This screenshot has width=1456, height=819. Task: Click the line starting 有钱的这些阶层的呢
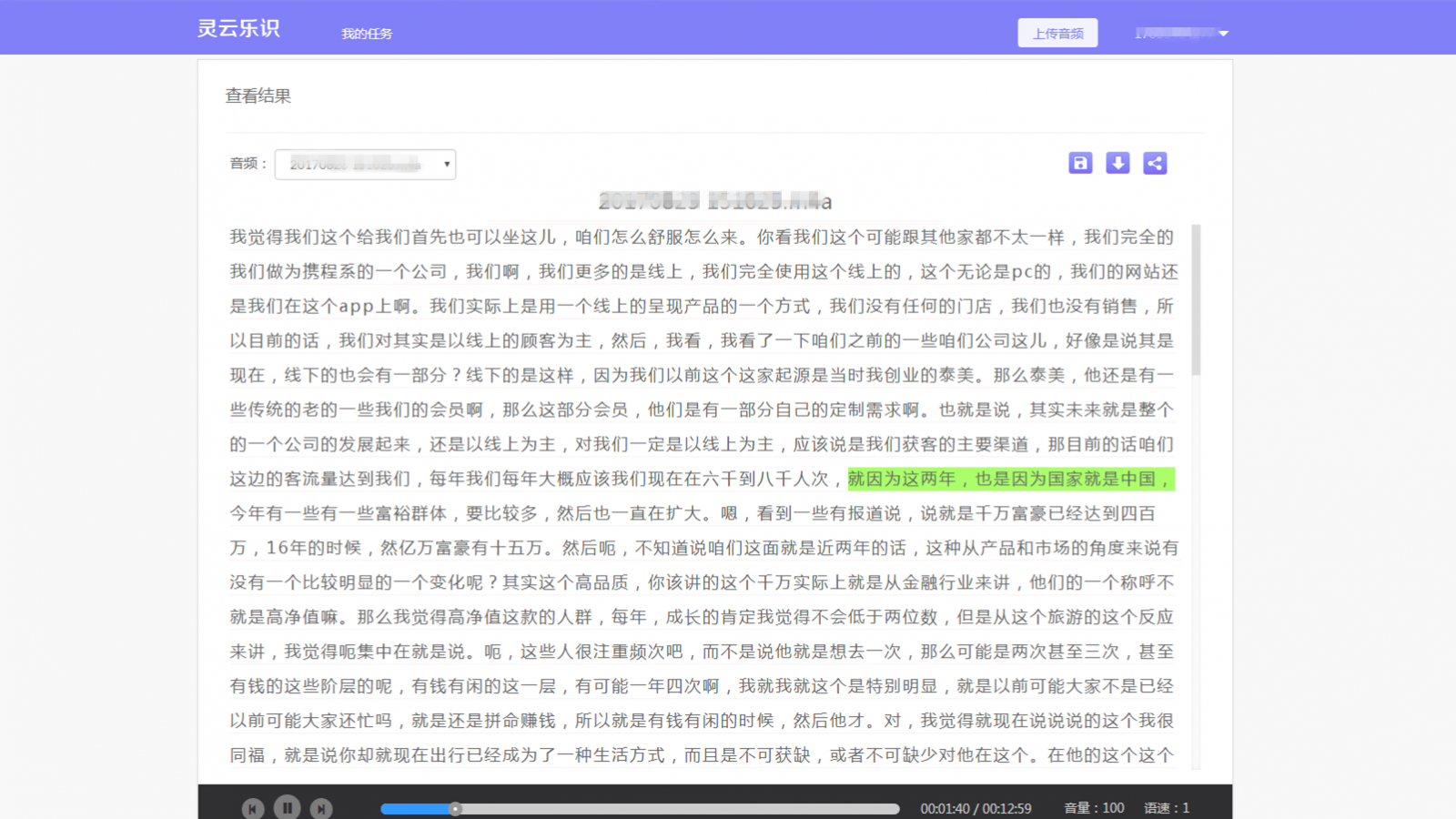point(702,686)
